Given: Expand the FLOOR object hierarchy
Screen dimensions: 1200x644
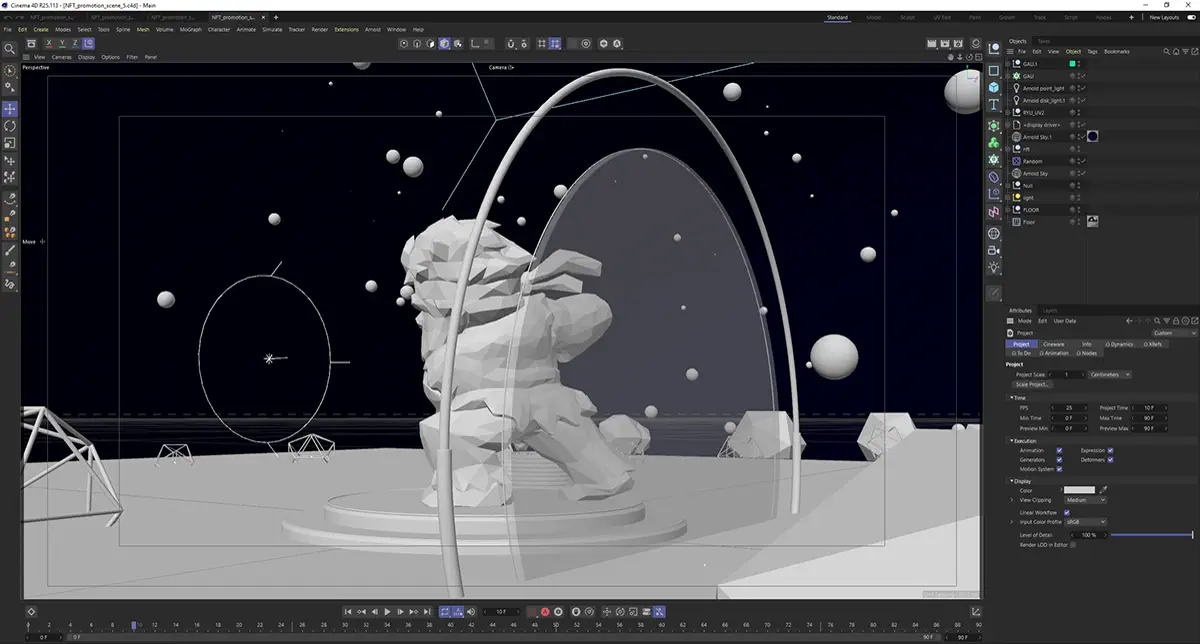Looking at the screenshot, I should point(1008,210).
